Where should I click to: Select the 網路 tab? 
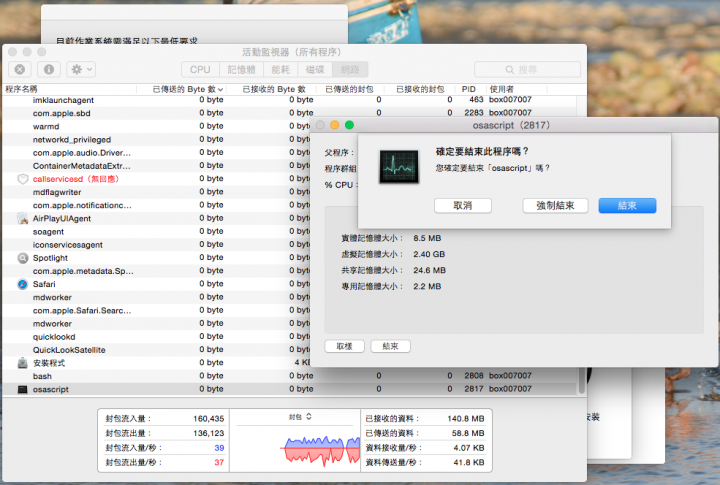tap(350, 69)
